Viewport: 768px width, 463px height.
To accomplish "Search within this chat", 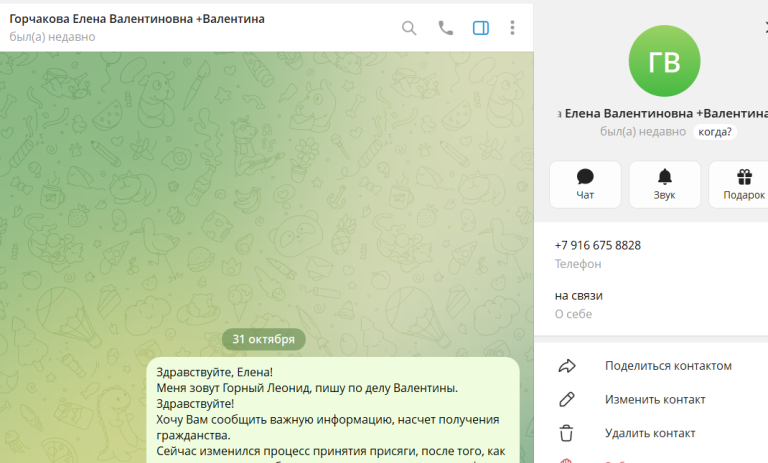I will 409,28.
